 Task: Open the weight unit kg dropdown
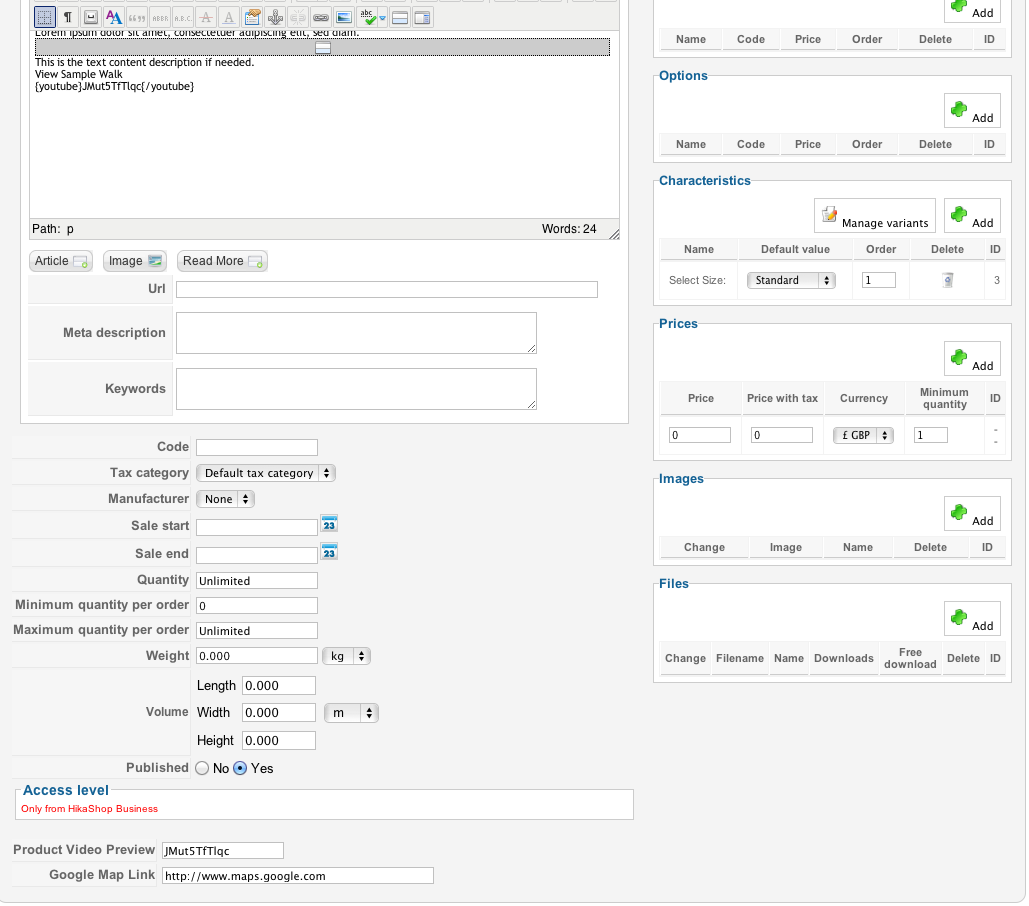[x=346, y=657]
